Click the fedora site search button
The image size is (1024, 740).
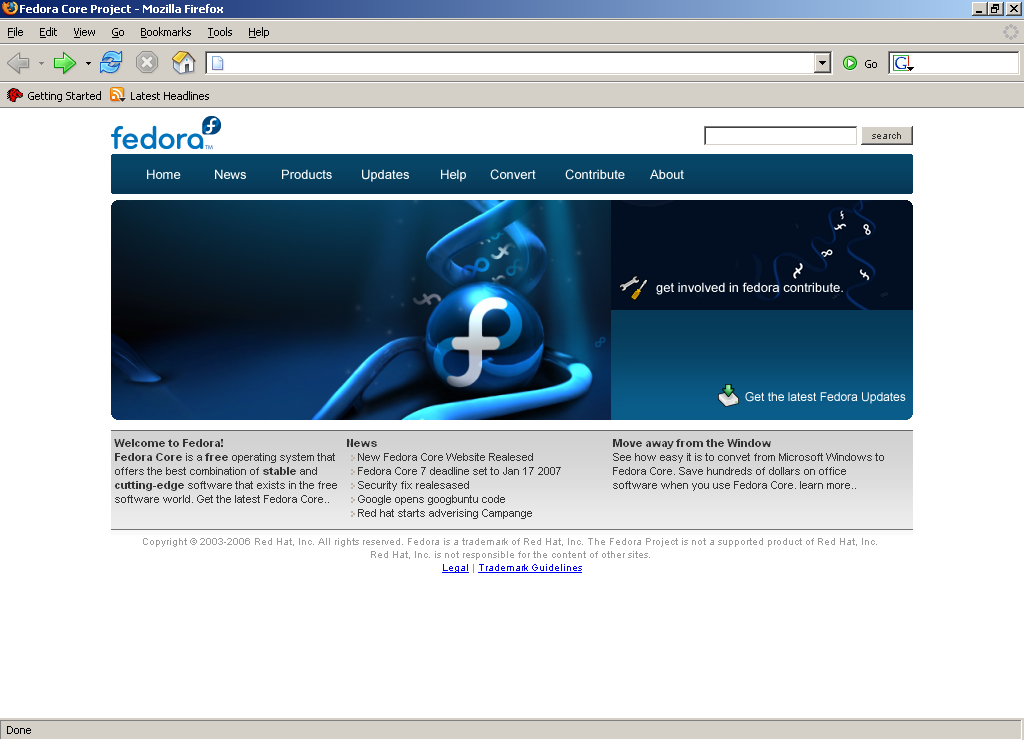[x=886, y=135]
